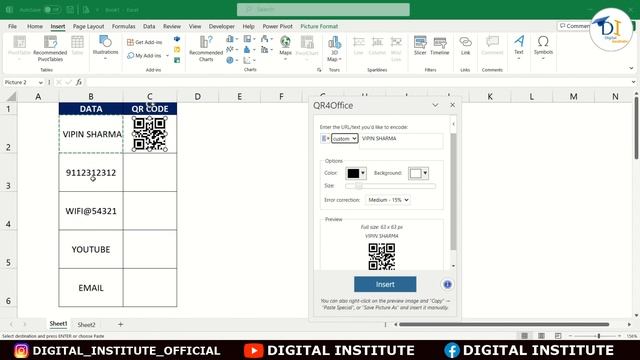Open the Text group menu
The image size is (640, 360).
[519, 47]
